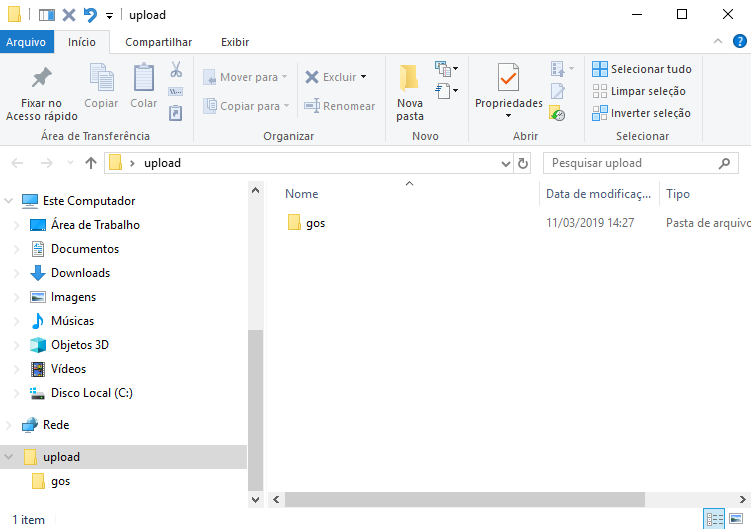Sort by the Nome column header

point(301,194)
